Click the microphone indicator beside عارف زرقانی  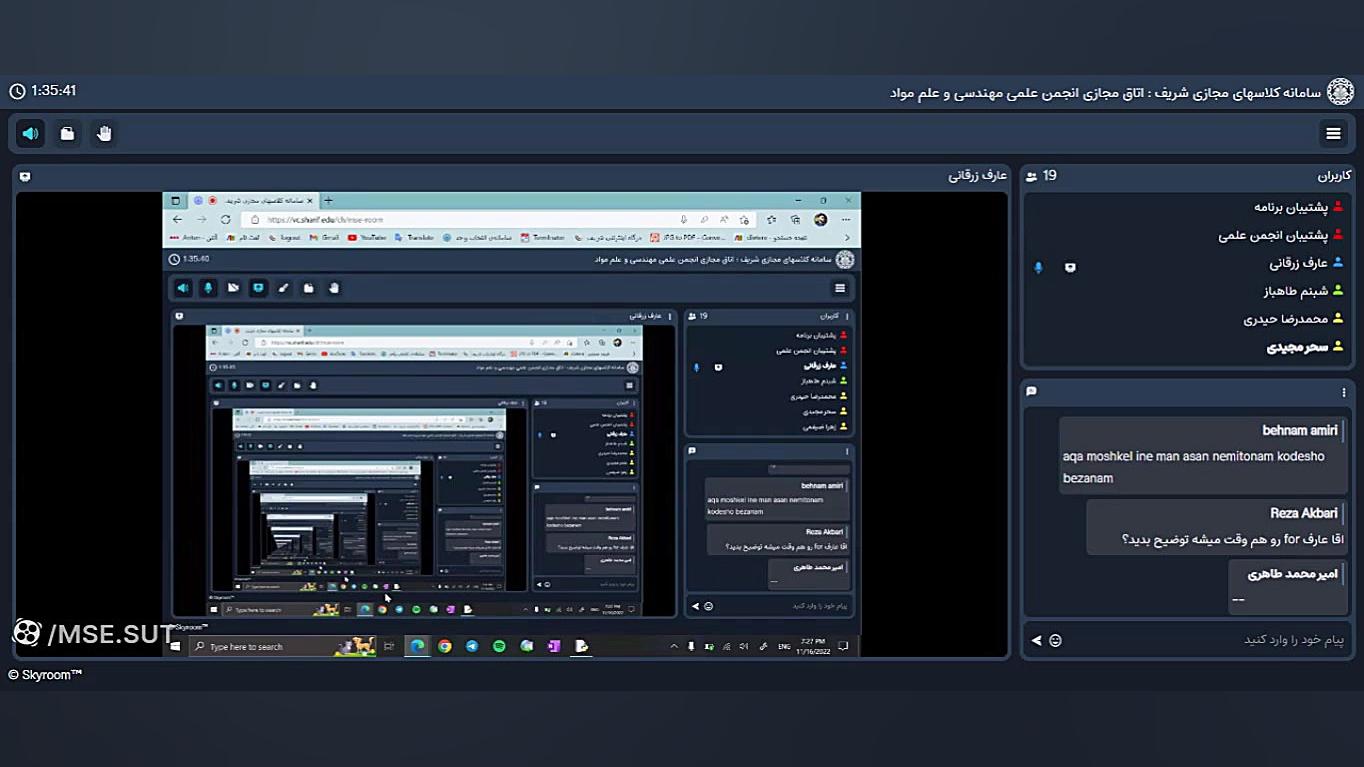click(1038, 267)
